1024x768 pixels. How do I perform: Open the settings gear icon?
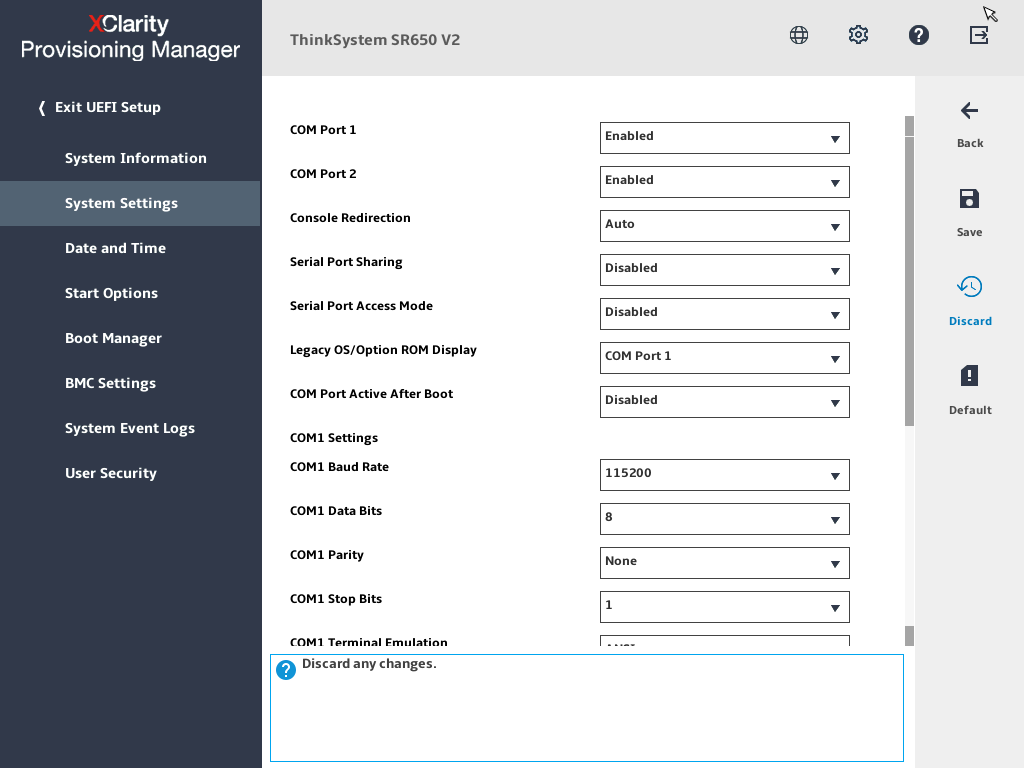[x=858, y=35]
